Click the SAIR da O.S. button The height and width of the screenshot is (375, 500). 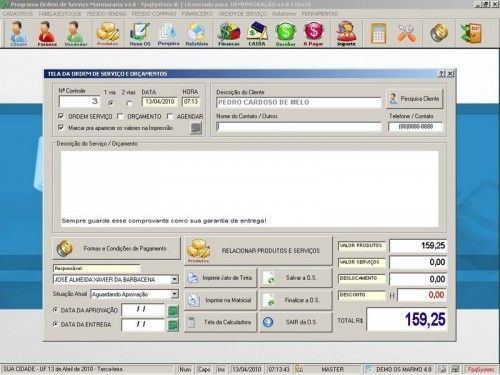click(296, 322)
